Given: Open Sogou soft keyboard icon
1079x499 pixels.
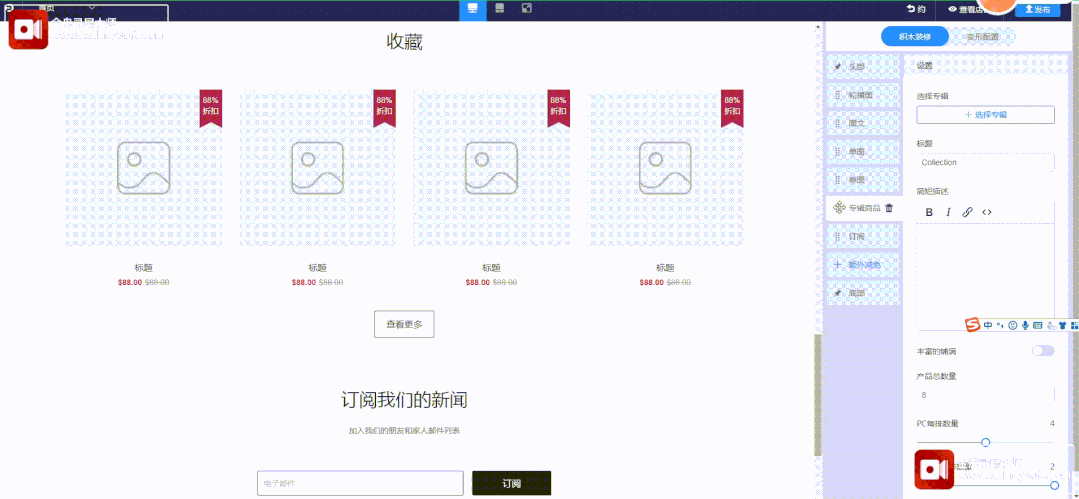Looking at the screenshot, I should pos(1037,326).
